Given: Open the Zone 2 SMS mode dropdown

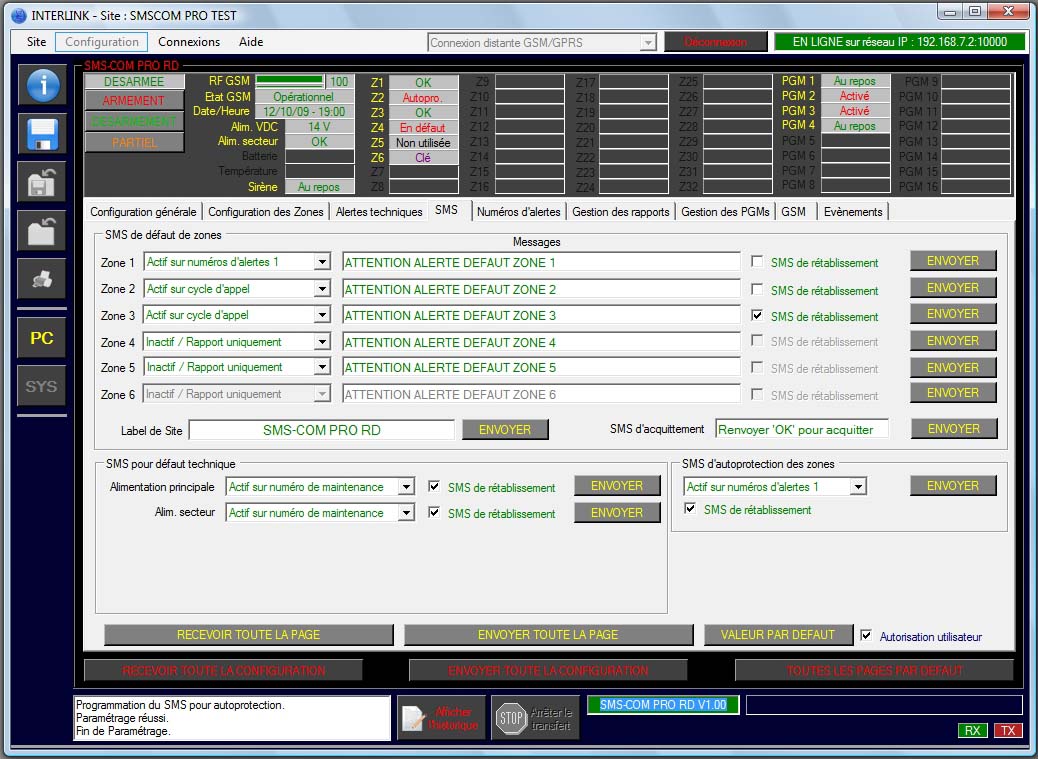Looking at the screenshot, I should 322,289.
